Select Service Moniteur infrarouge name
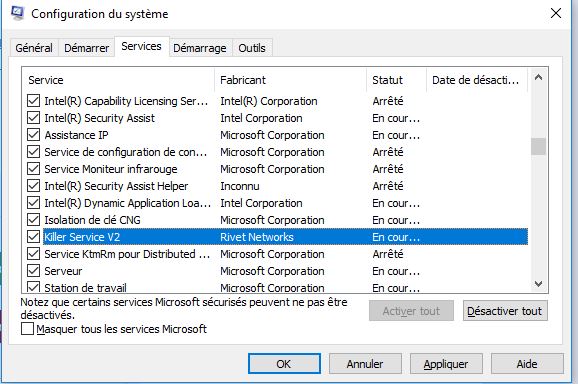The image size is (578, 384). pyautogui.click(x=111, y=169)
